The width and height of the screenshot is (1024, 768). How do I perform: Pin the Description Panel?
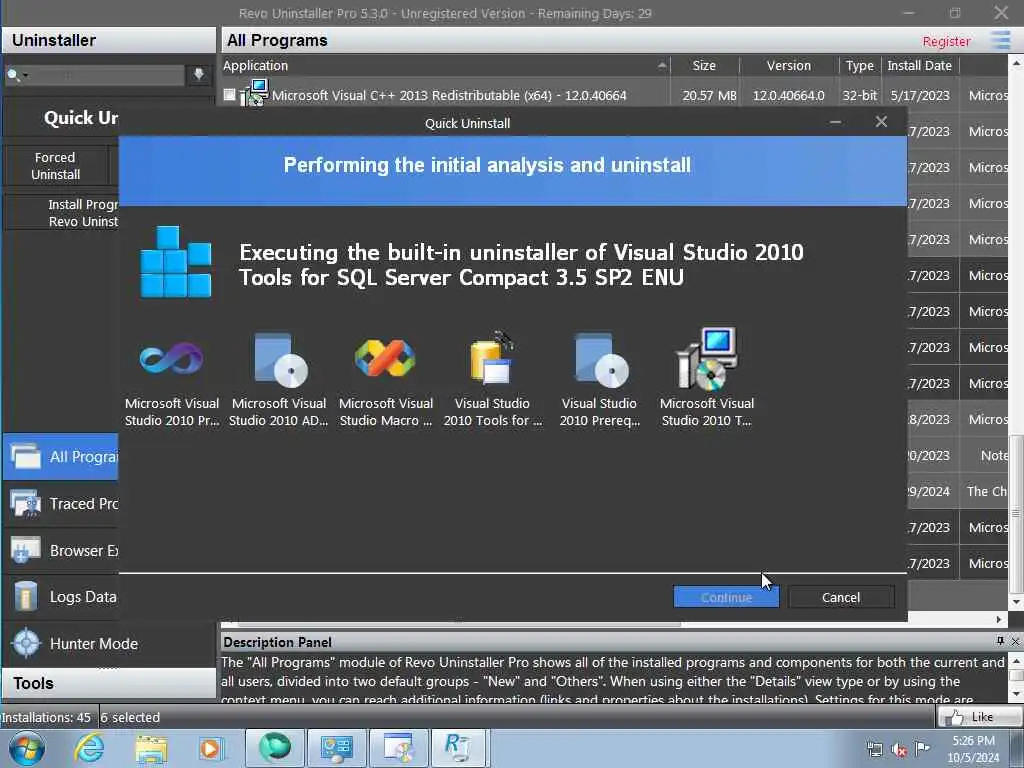tap(1000, 641)
